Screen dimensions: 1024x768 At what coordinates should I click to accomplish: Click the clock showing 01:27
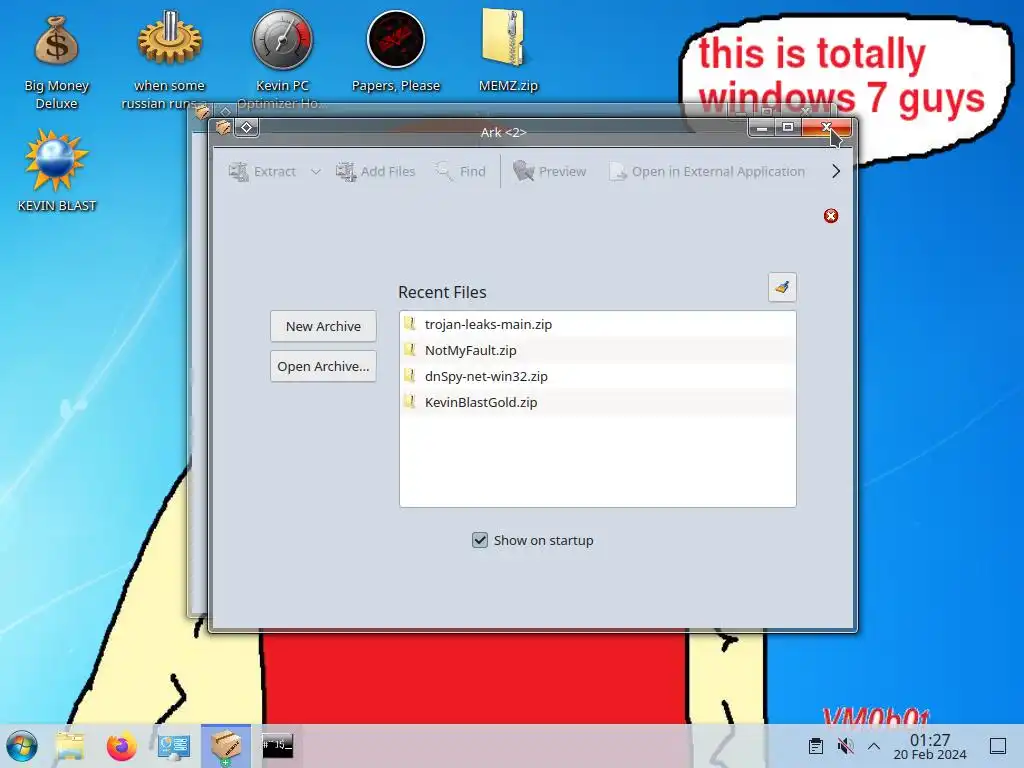coord(930,746)
